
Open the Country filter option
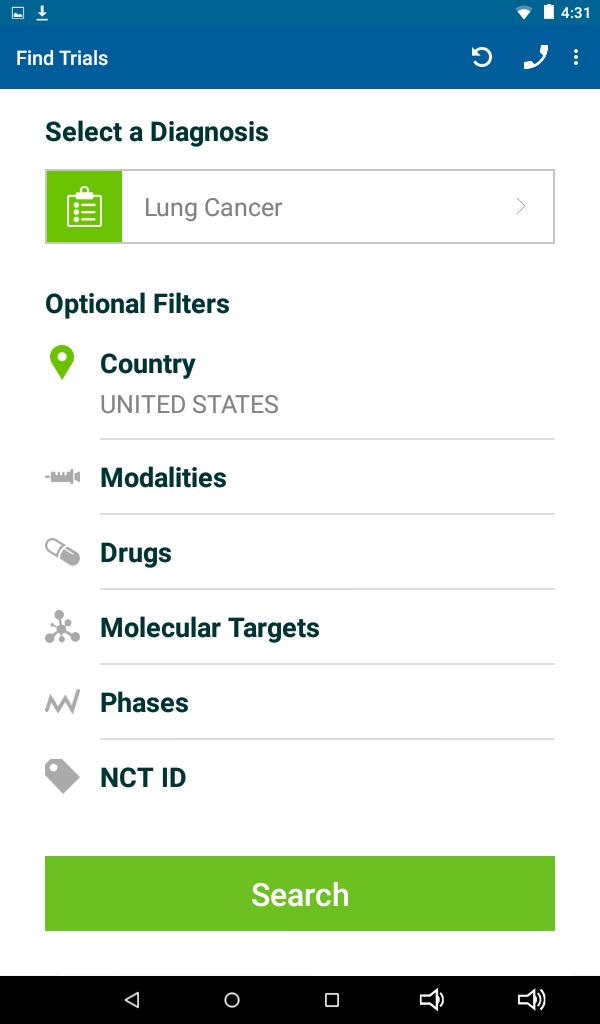[300, 385]
